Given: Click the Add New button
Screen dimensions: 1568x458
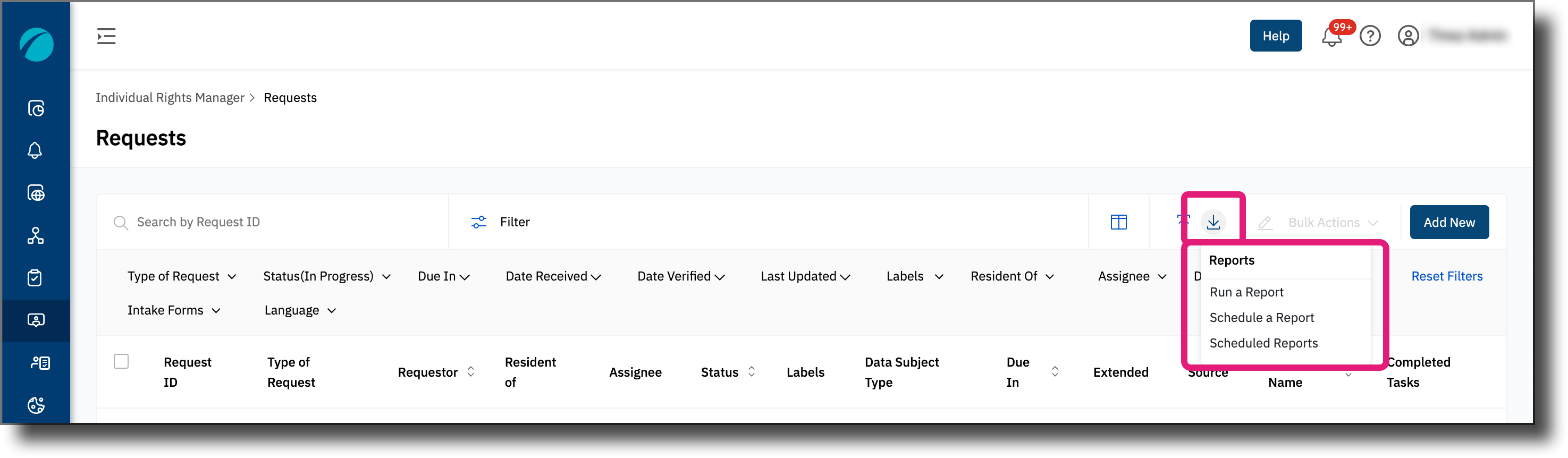Looking at the screenshot, I should [x=1449, y=223].
